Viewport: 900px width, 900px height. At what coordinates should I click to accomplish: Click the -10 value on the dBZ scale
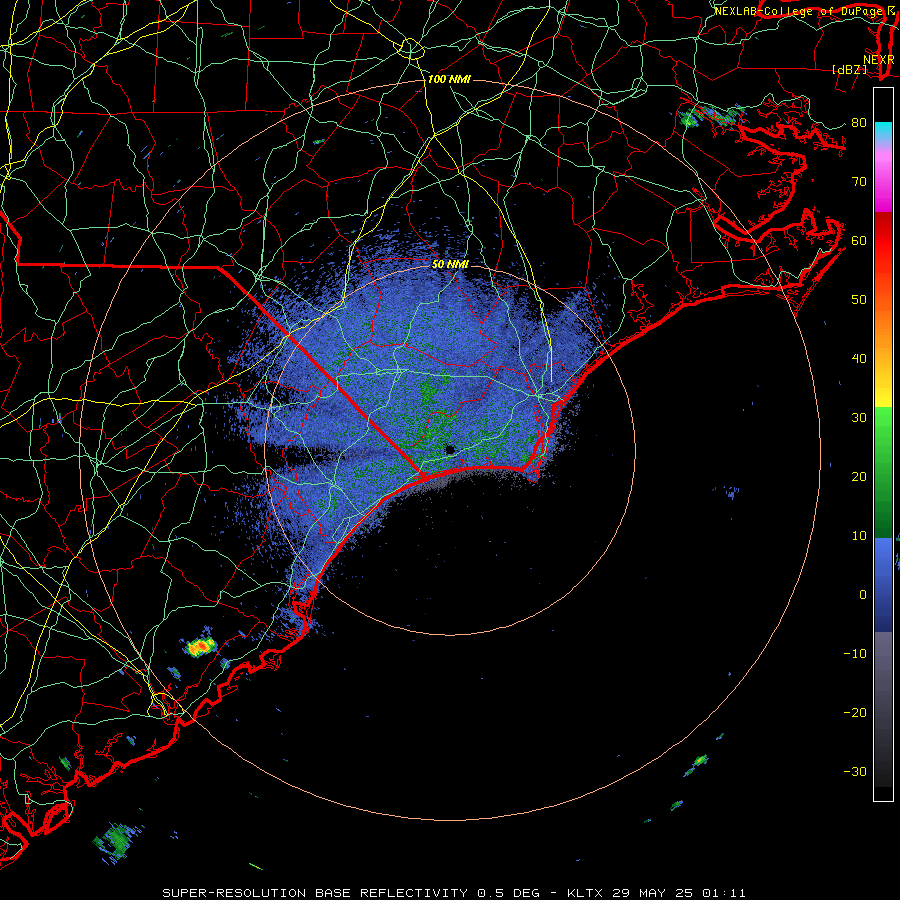[x=855, y=654]
